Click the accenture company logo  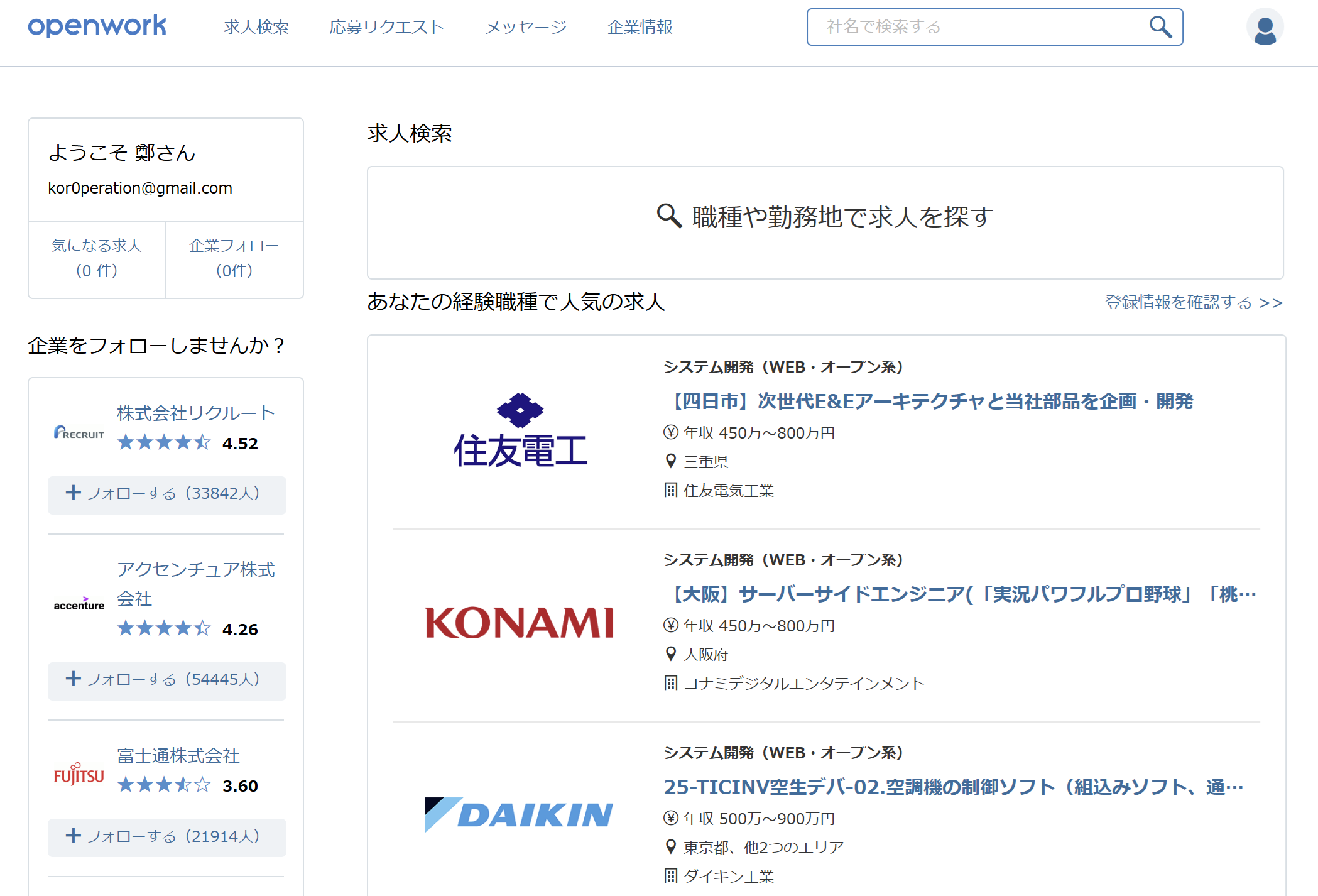point(79,604)
